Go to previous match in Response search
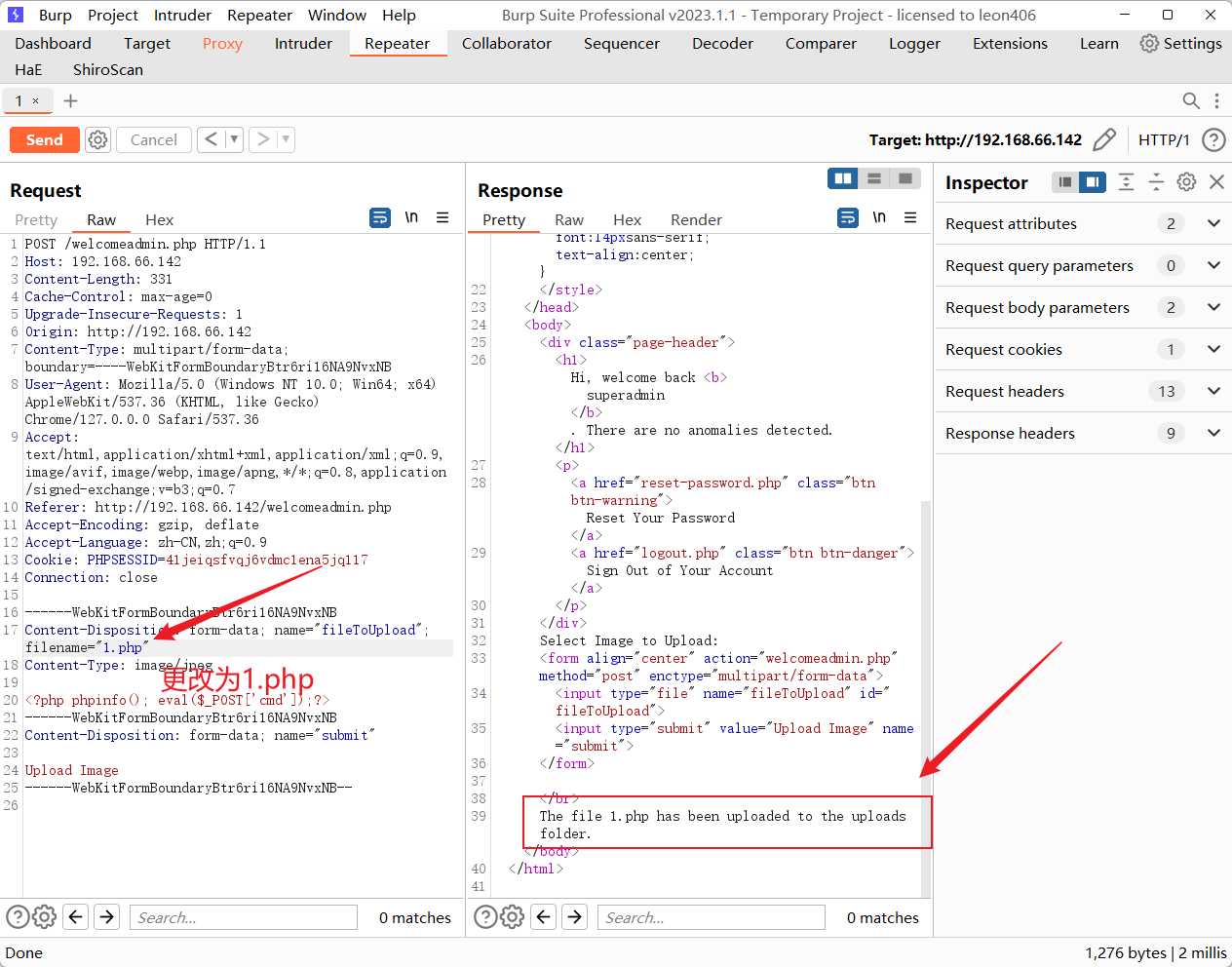 click(544, 916)
